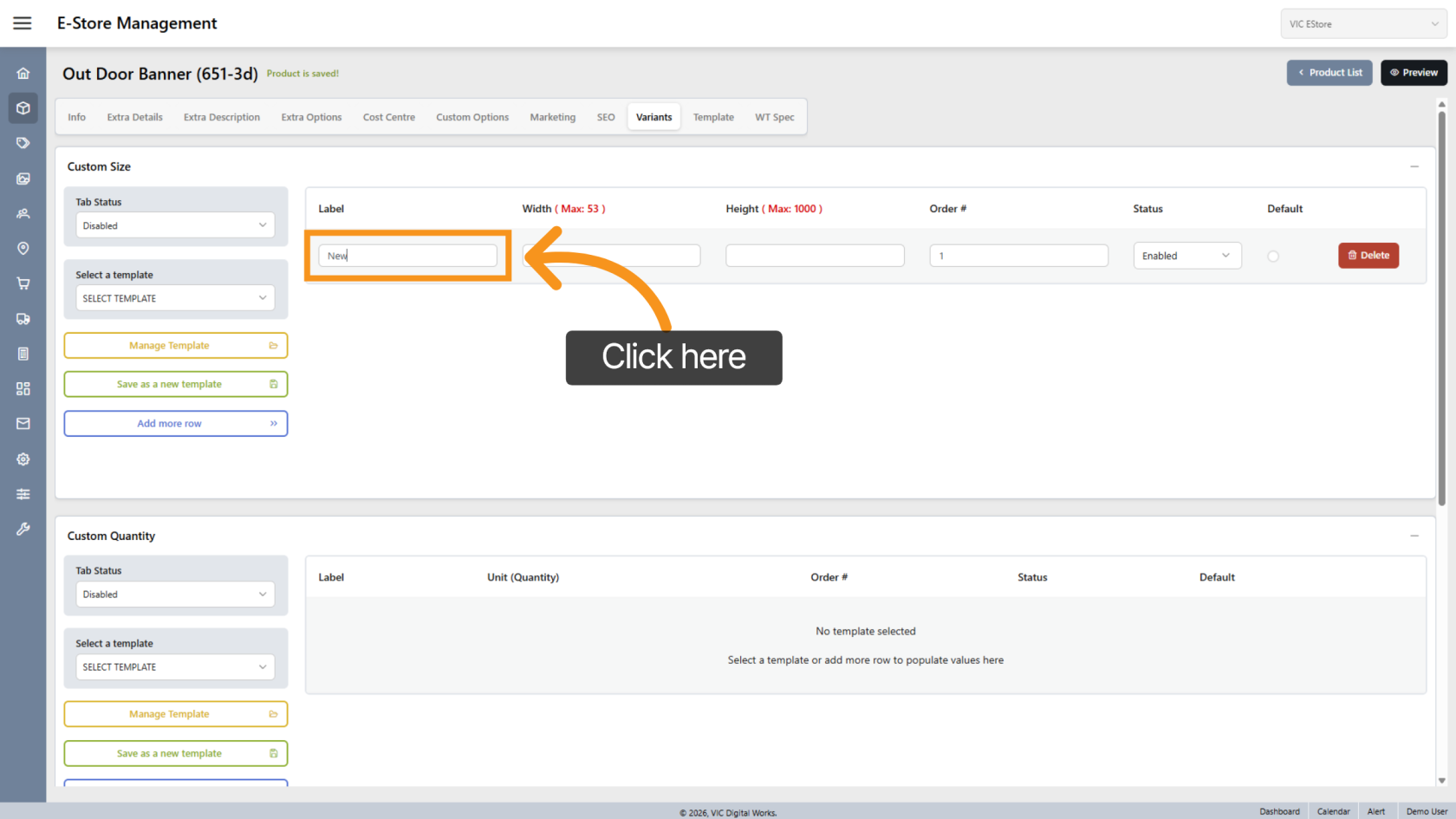Click the location pin sidebar icon
Image resolution: width=1456 pixels, height=819 pixels.
23,249
